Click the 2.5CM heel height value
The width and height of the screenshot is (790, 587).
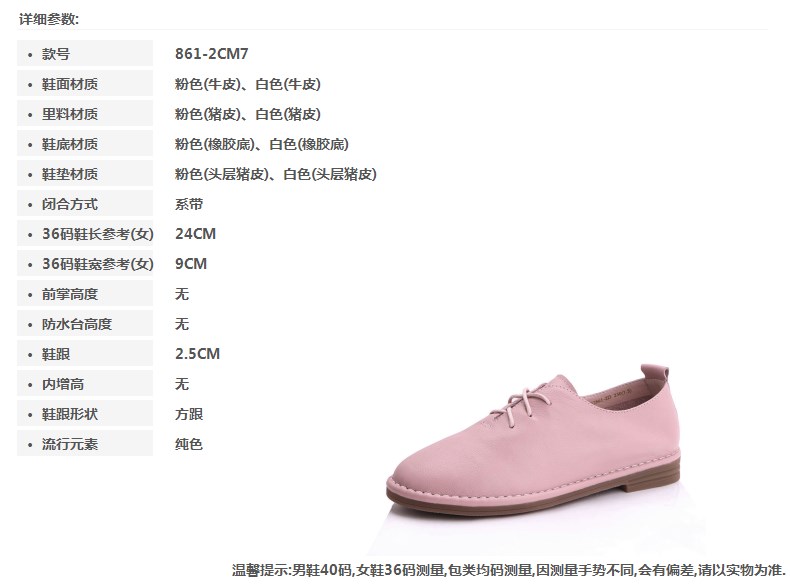click(198, 354)
